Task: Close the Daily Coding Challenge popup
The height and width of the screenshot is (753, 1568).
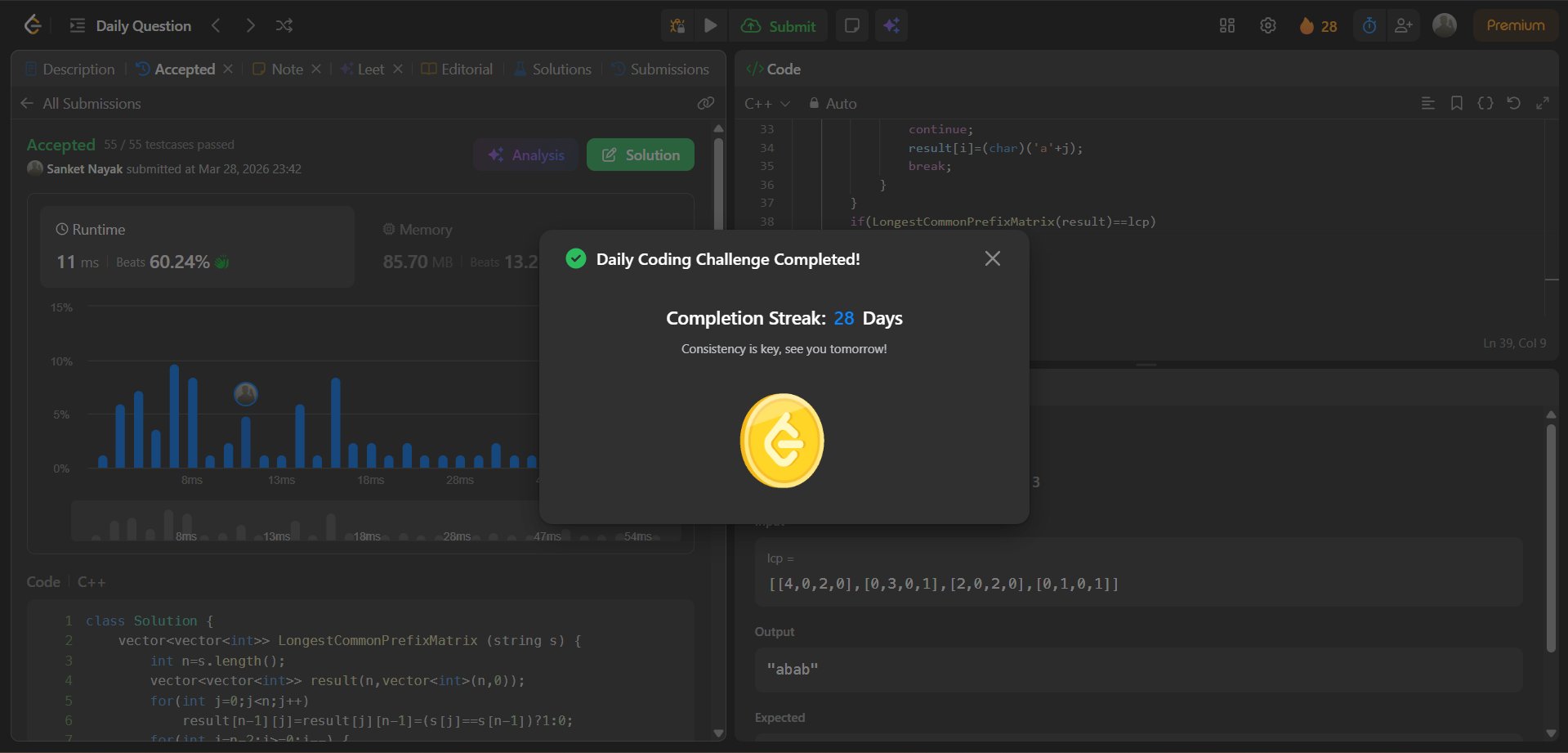Action: coord(992,258)
